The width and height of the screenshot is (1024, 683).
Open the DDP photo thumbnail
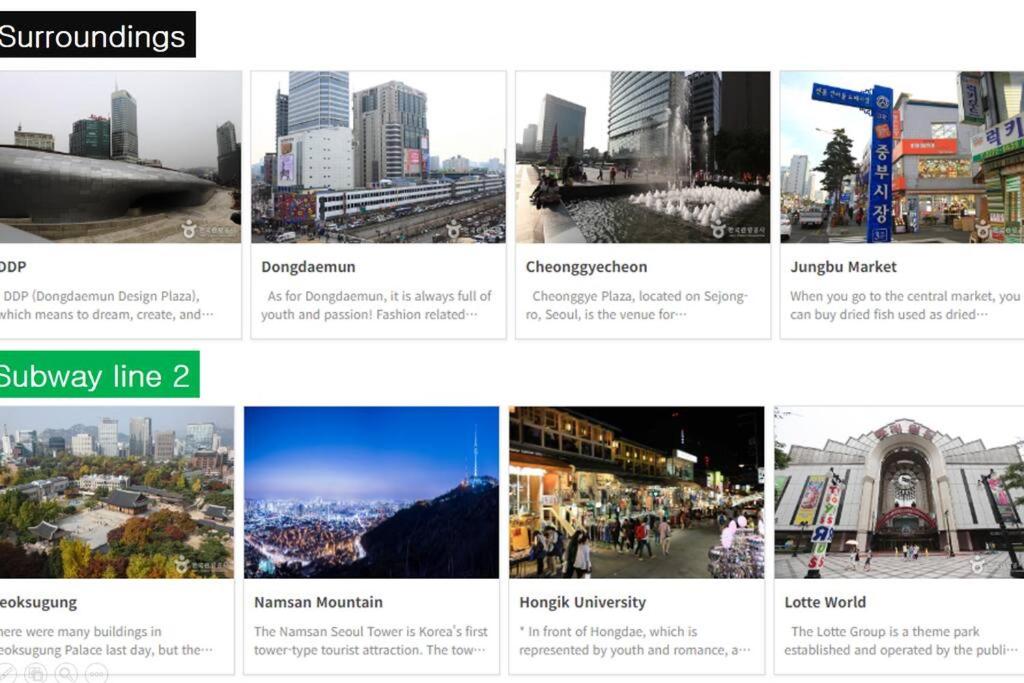(120, 157)
